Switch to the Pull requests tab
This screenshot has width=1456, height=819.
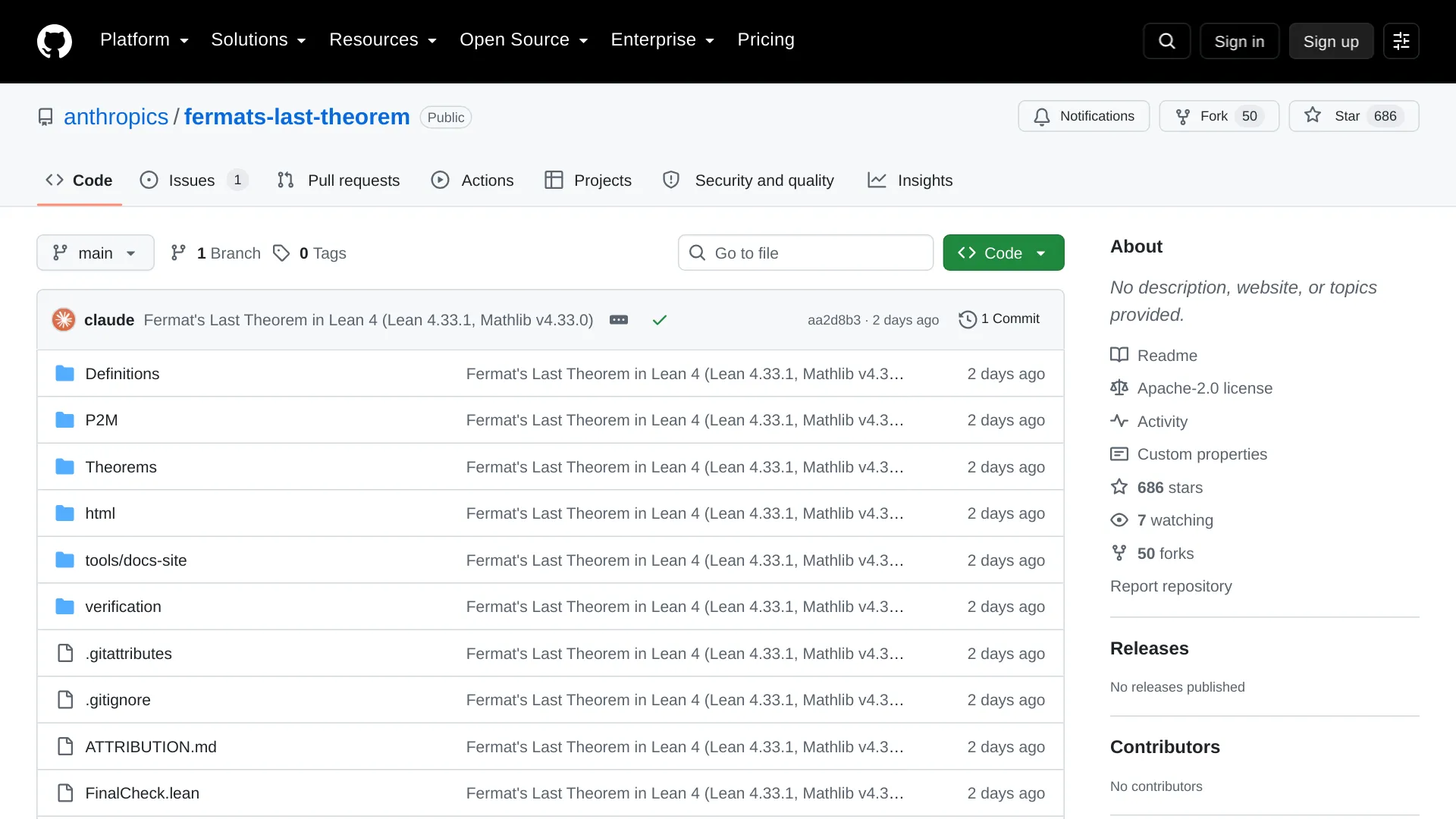pyautogui.click(x=339, y=180)
